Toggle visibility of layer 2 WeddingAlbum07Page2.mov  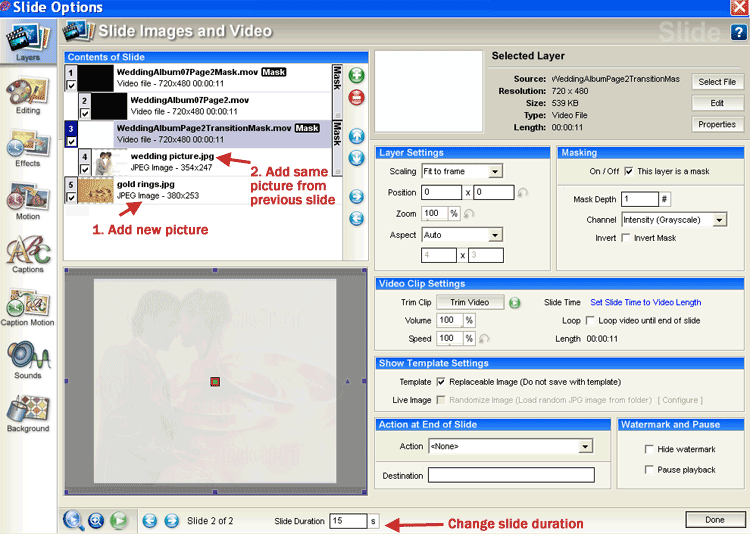pyautogui.click(x=85, y=113)
